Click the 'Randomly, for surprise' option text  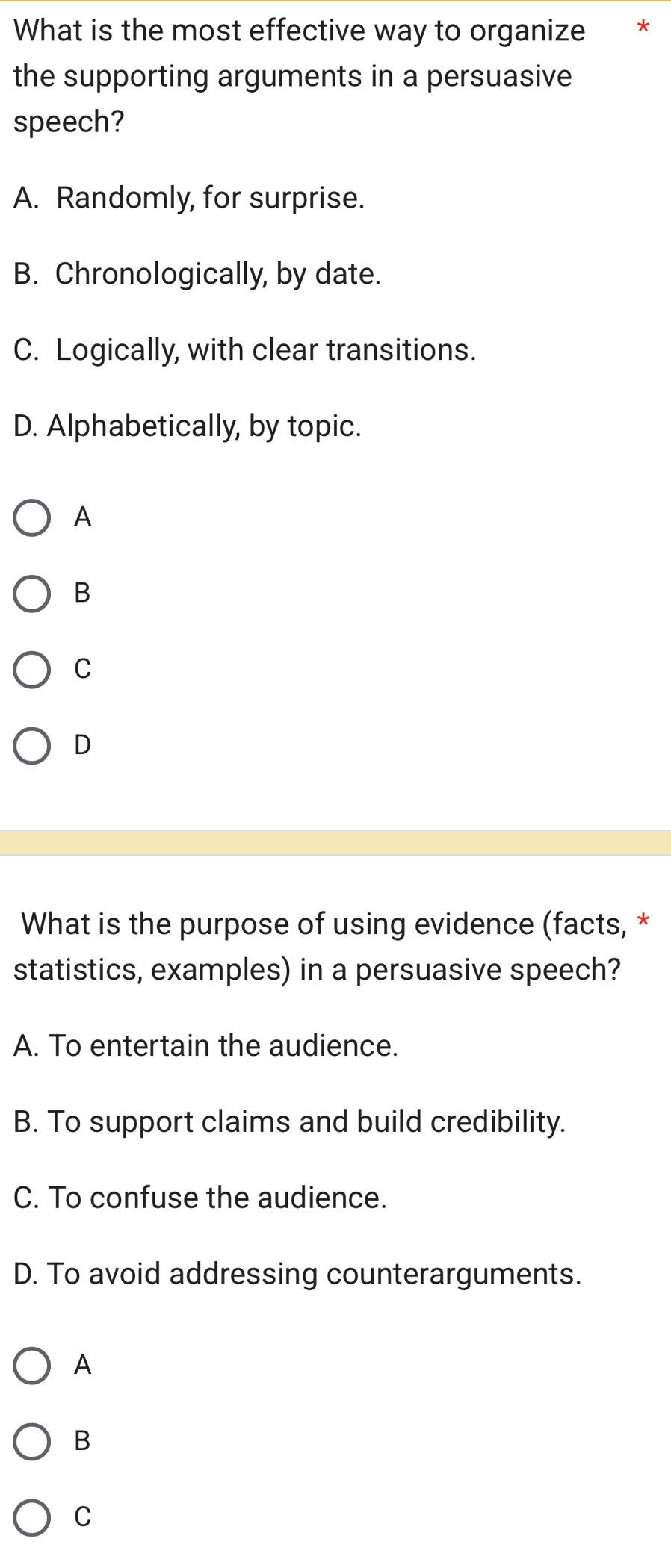point(190,199)
